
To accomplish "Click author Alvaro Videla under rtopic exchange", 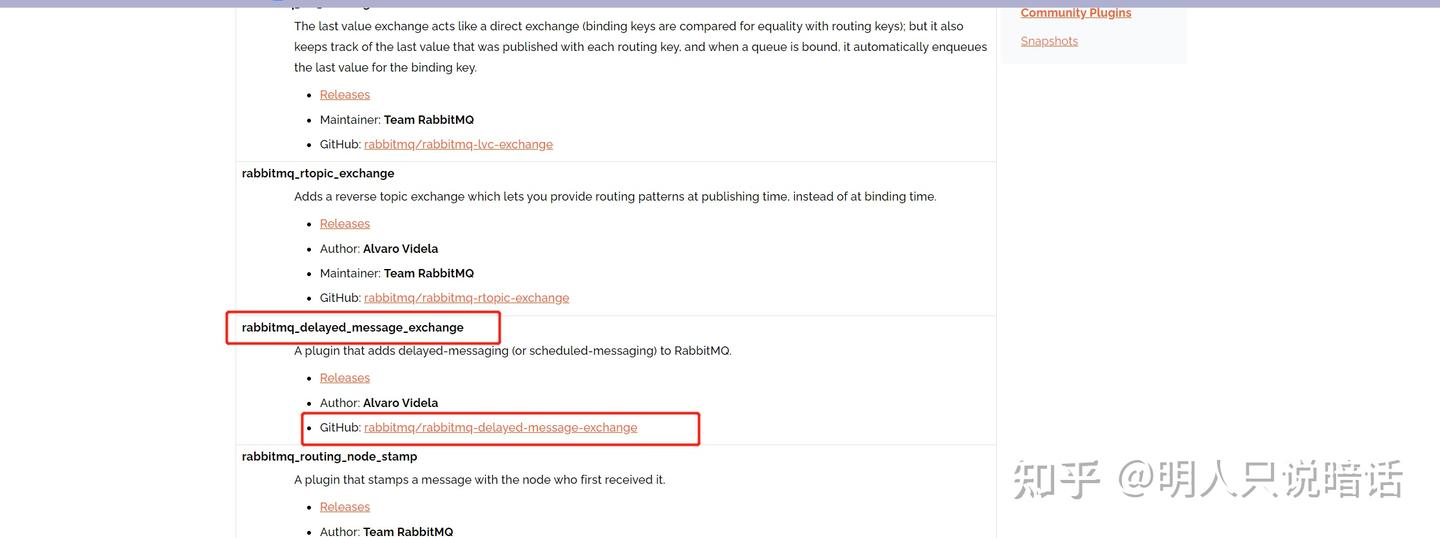I will click(x=400, y=249).
